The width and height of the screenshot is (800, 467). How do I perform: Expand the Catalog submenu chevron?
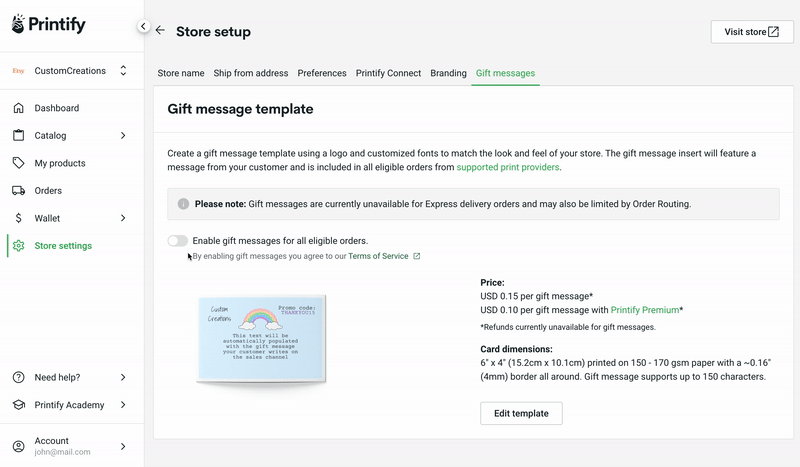(x=123, y=135)
